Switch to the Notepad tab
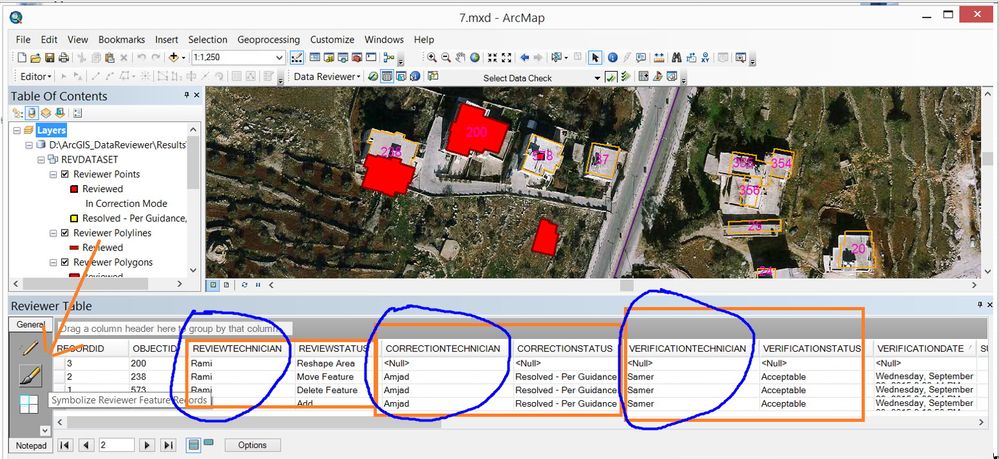Image resolution: width=999 pixels, height=459 pixels. 31,444
